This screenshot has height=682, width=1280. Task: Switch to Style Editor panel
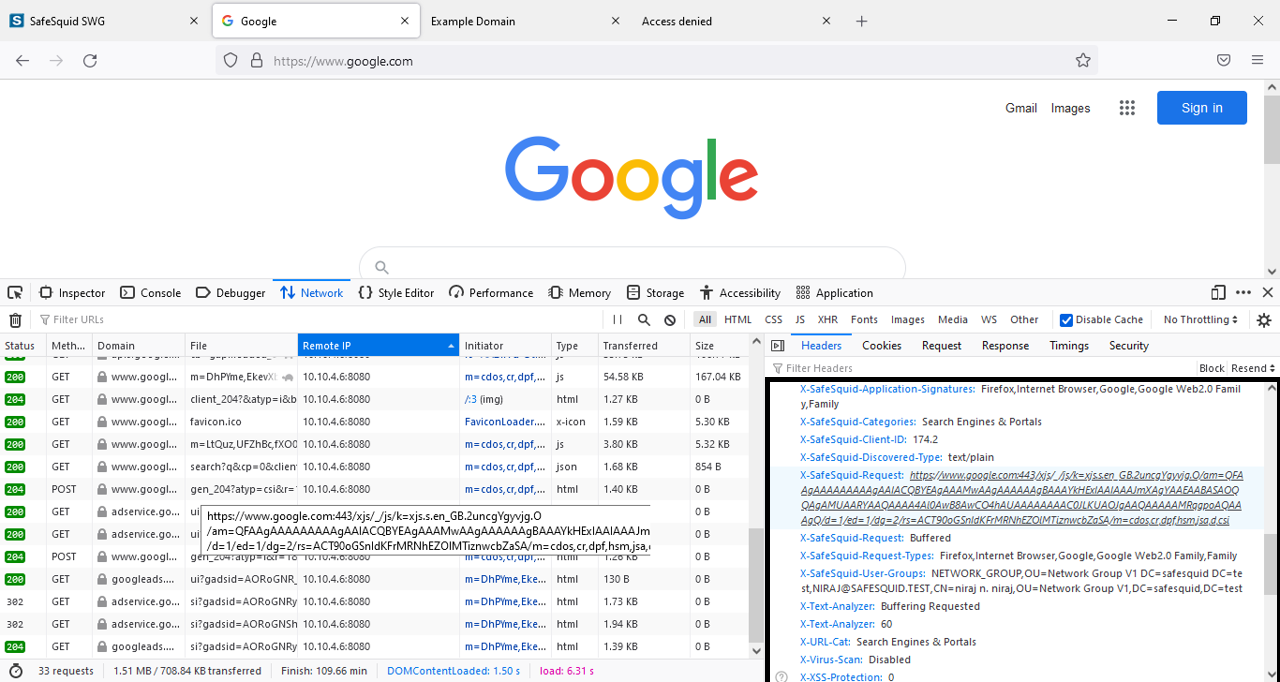[x=397, y=293]
